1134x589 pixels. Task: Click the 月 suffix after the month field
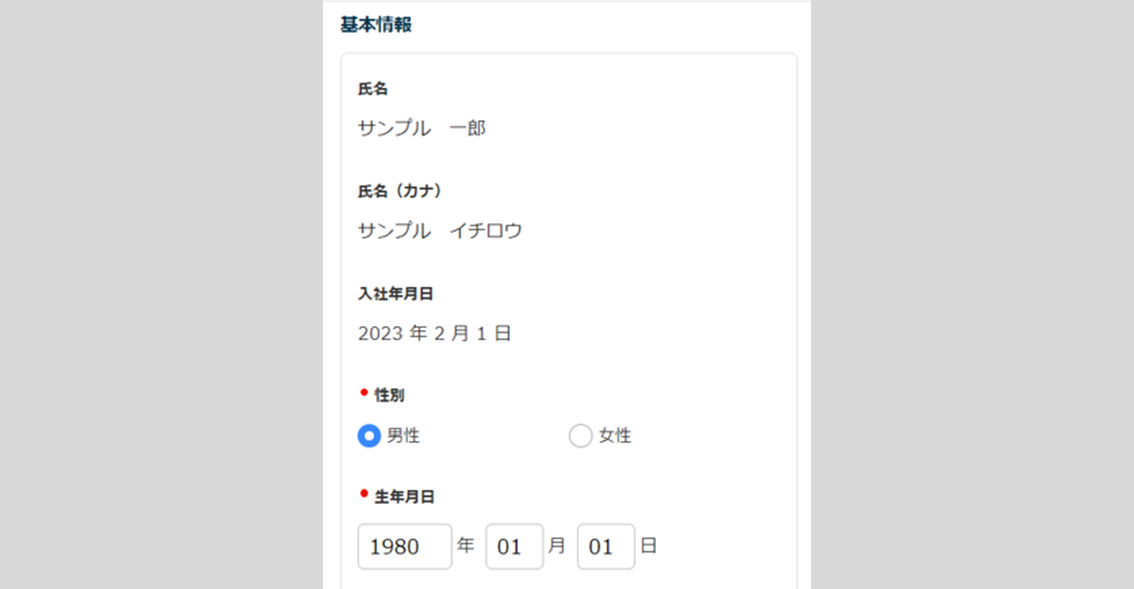557,546
